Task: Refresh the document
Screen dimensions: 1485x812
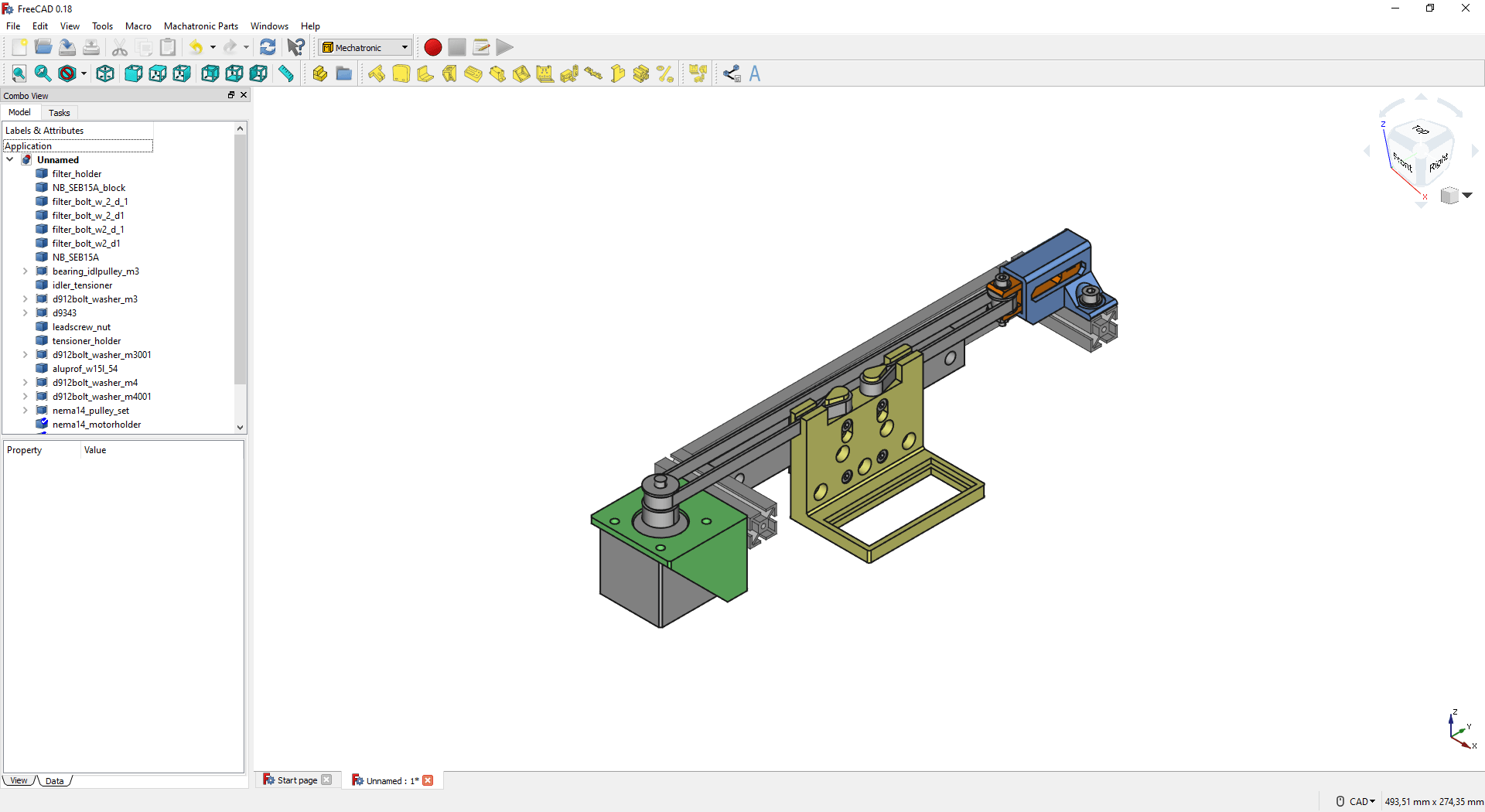Action: click(268, 47)
